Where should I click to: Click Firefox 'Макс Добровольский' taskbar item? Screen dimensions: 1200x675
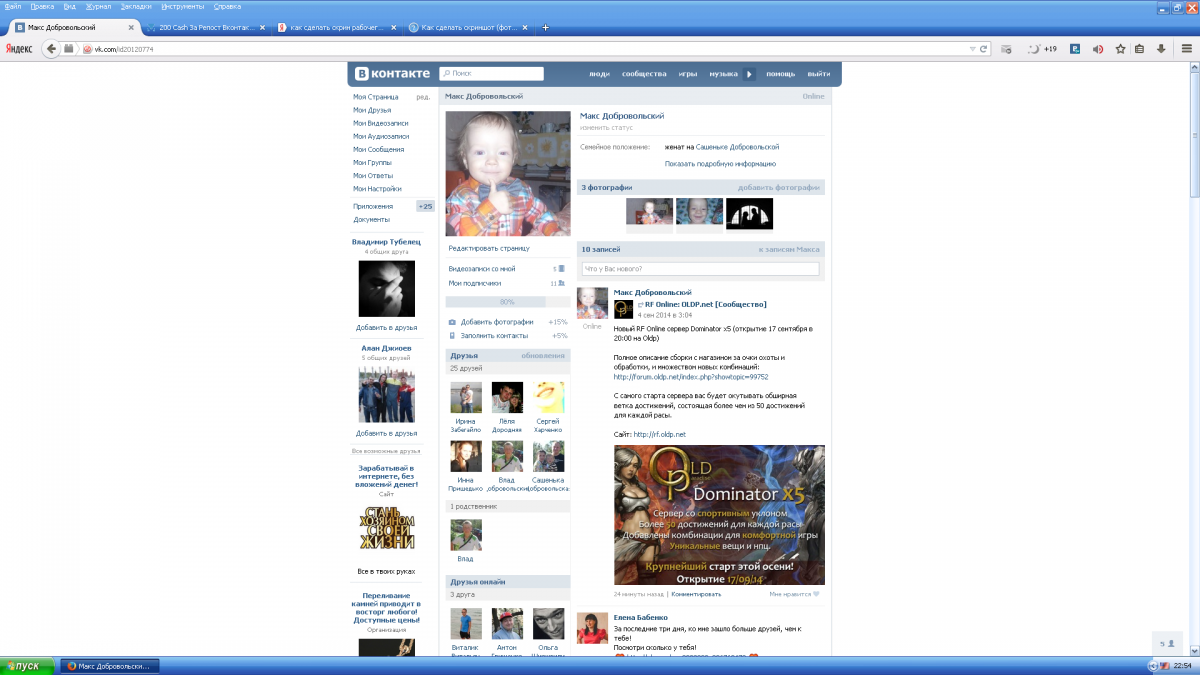click(111, 666)
